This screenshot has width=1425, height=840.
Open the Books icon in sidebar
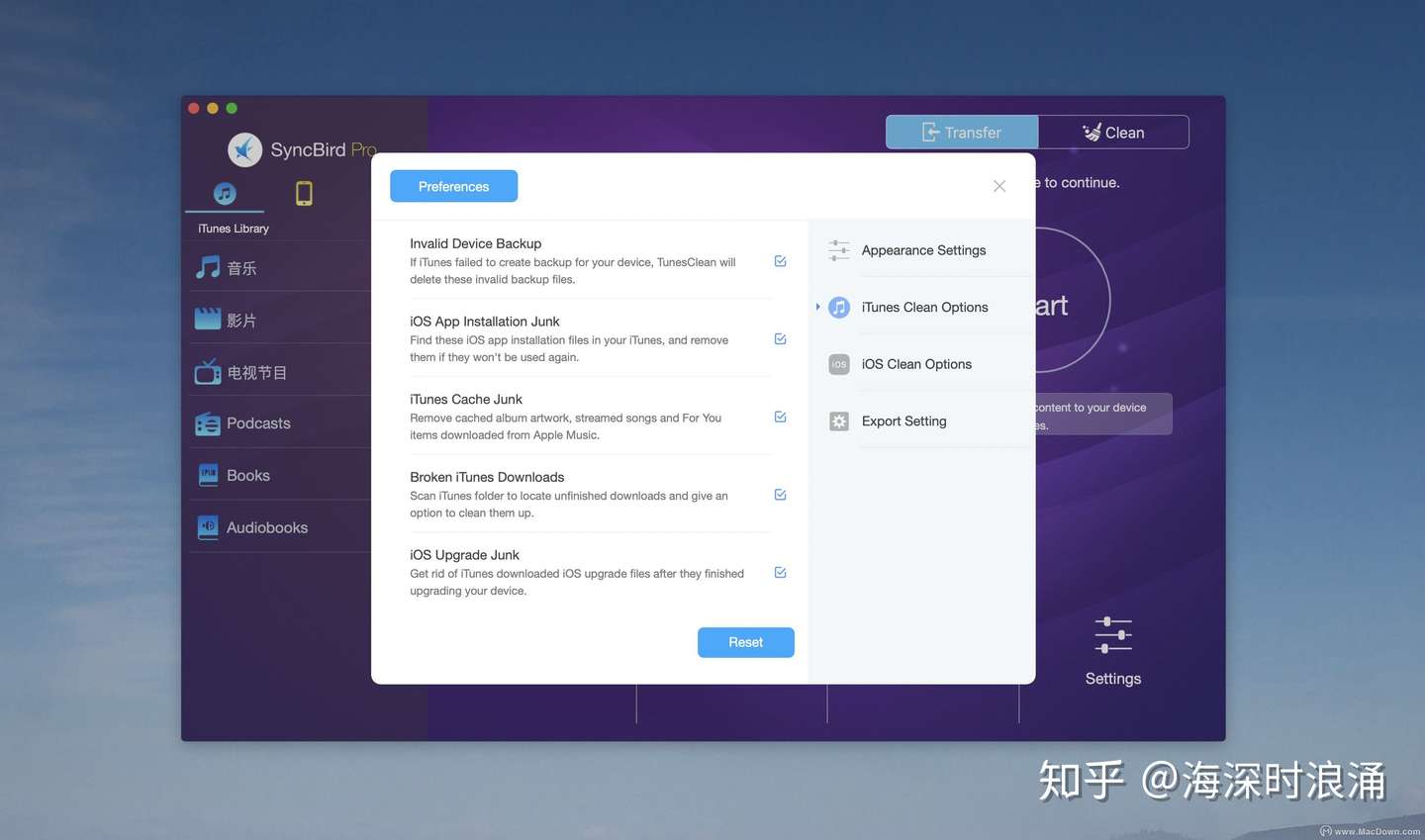click(208, 475)
